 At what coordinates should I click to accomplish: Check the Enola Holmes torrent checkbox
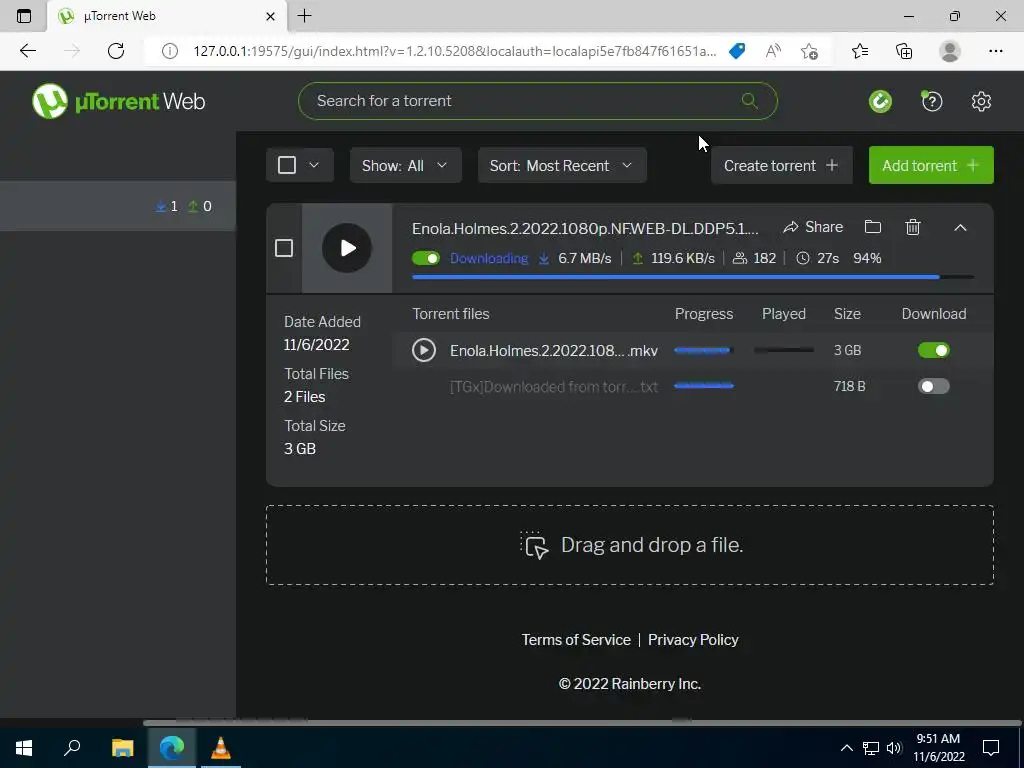tap(283, 248)
